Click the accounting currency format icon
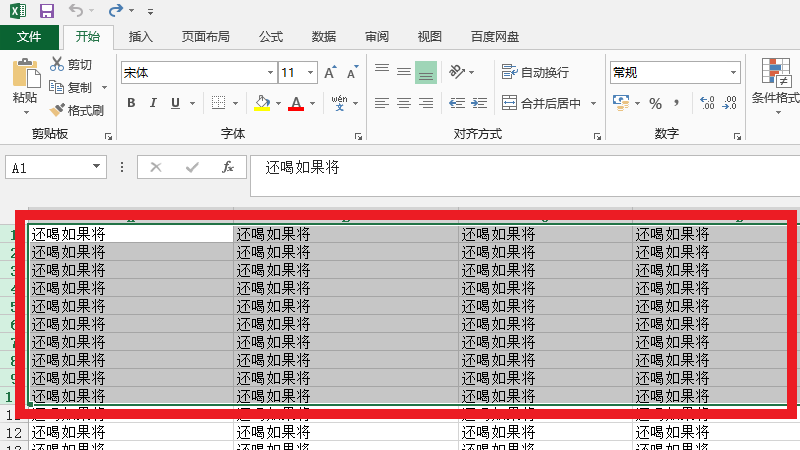 621,103
